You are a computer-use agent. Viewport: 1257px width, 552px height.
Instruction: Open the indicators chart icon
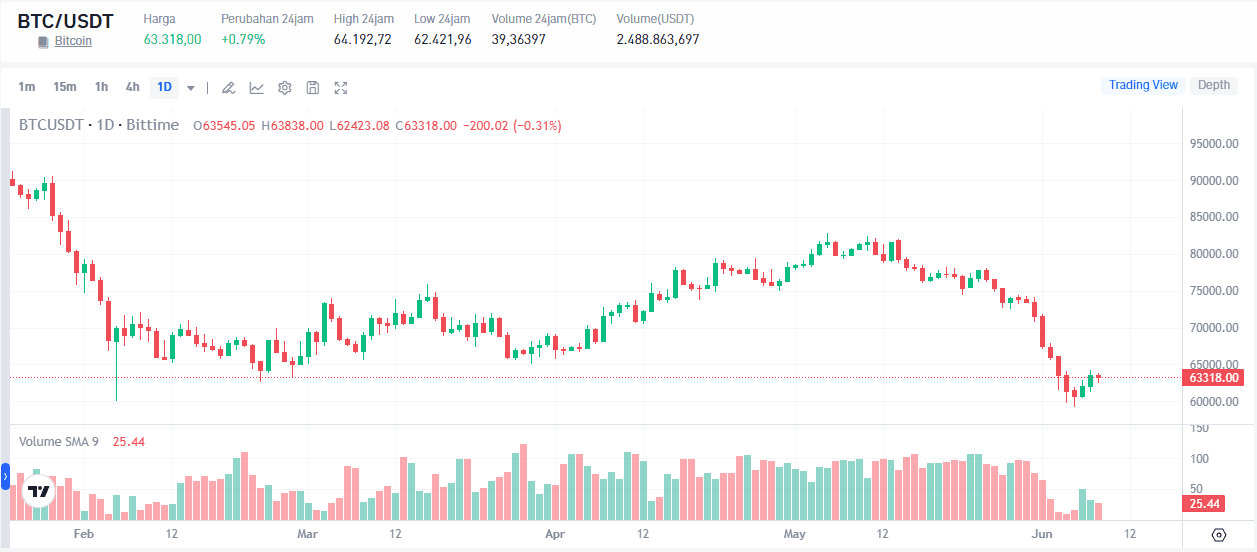coord(257,87)
